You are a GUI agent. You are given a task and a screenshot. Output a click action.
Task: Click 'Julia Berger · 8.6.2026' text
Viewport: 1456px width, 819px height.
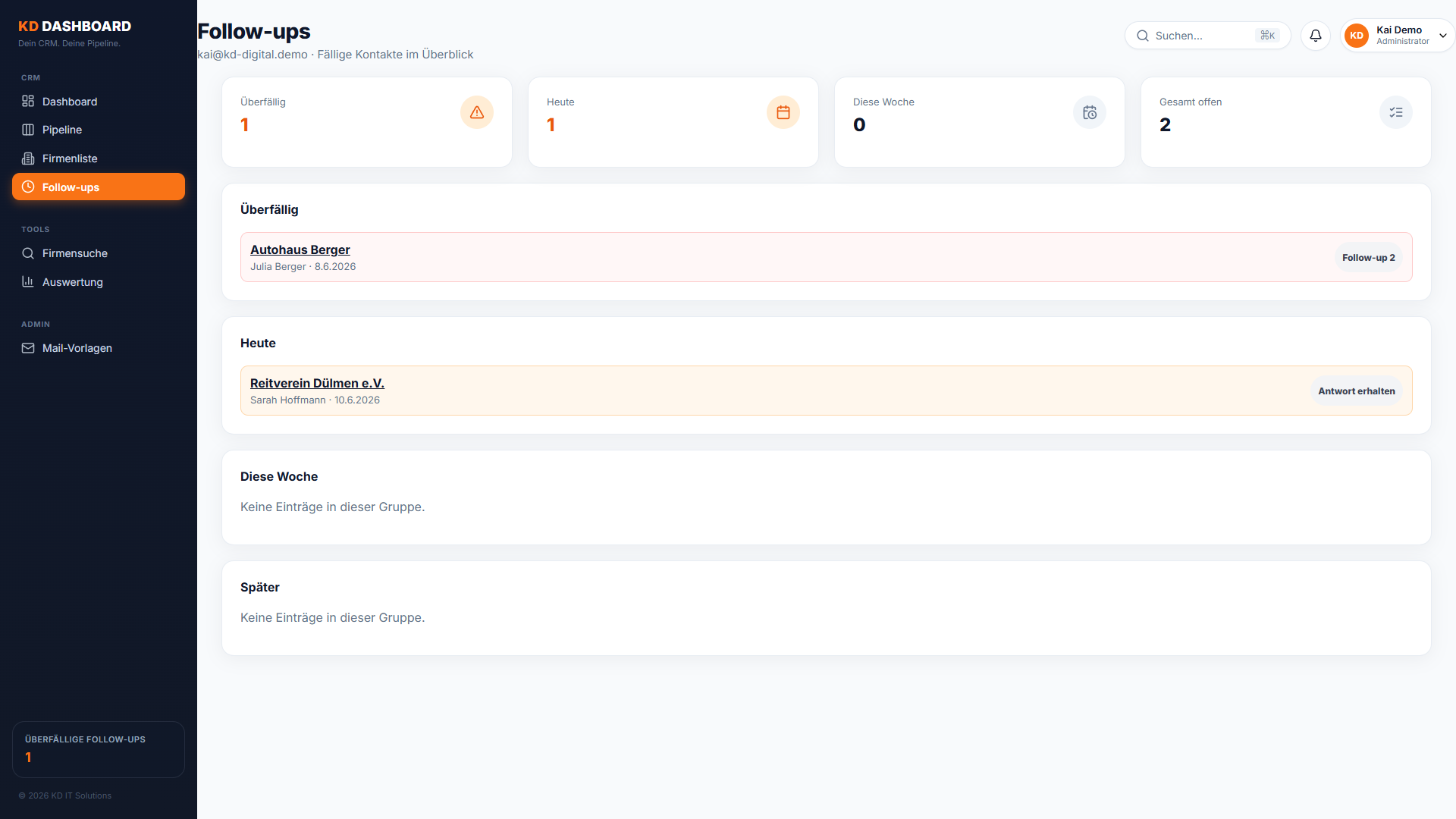(x=303, y=266)
